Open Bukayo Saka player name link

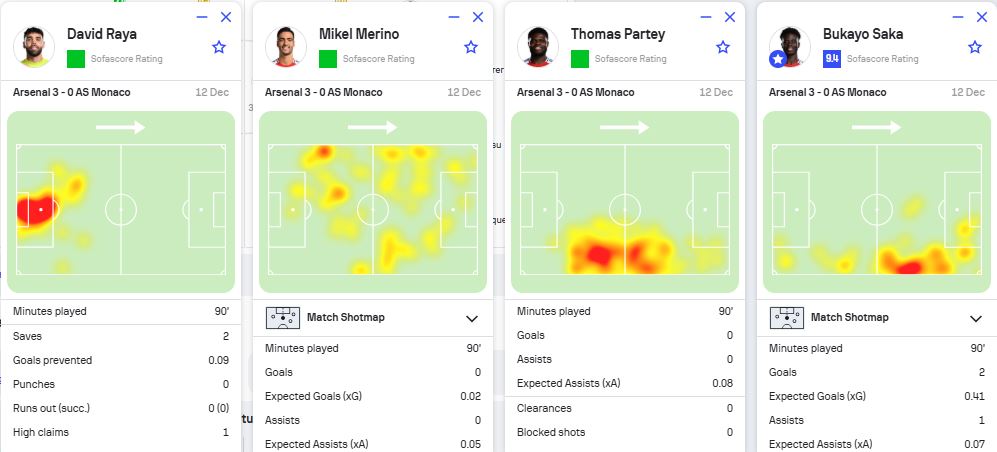863,34
